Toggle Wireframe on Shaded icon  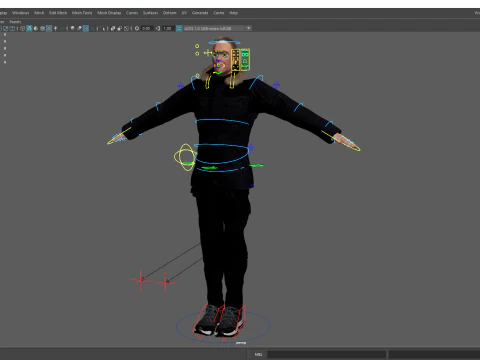coord(42,28)
